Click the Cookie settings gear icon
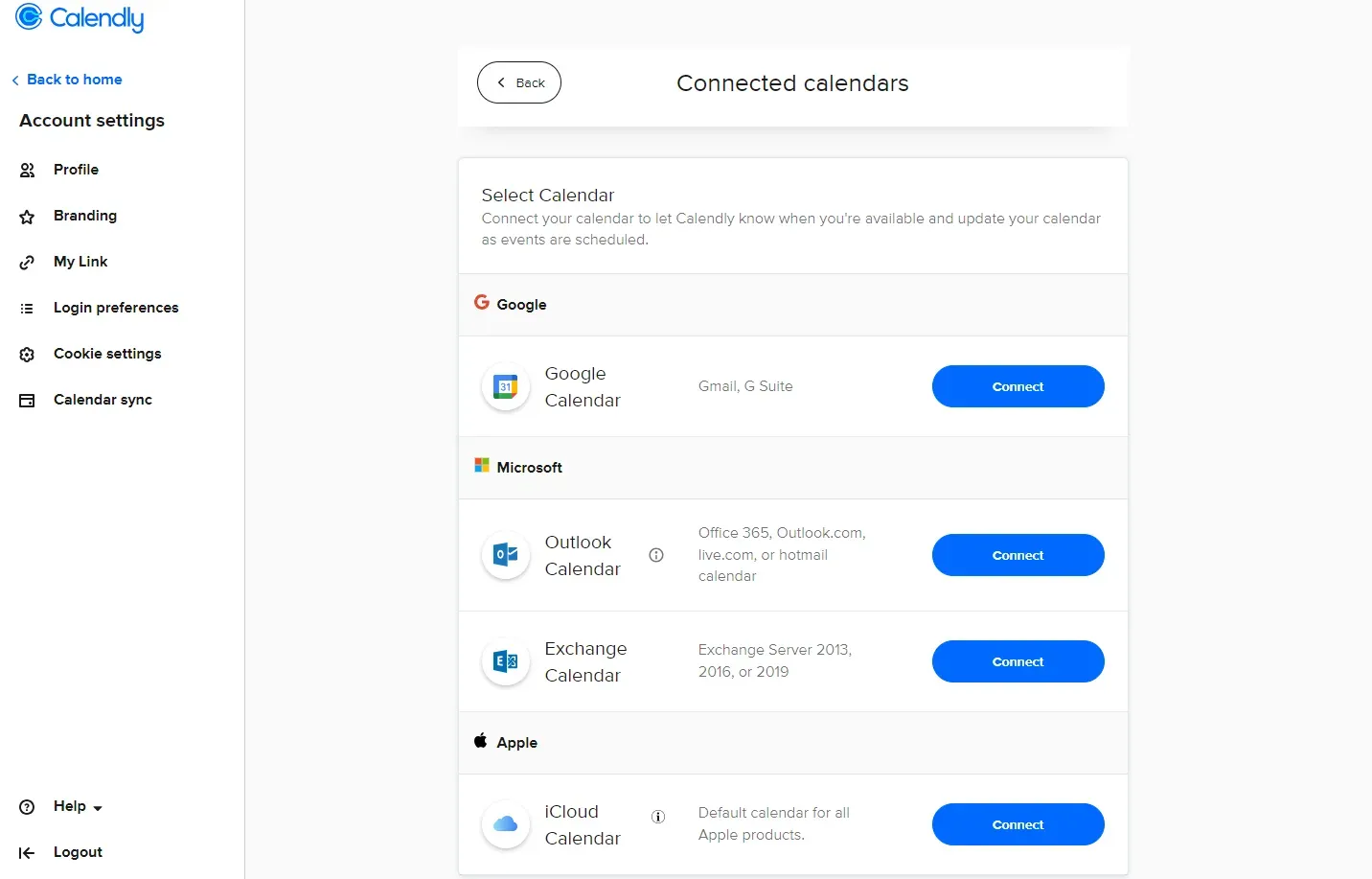The height and width of the screenshot is (879, 1372). coord(27,354)
